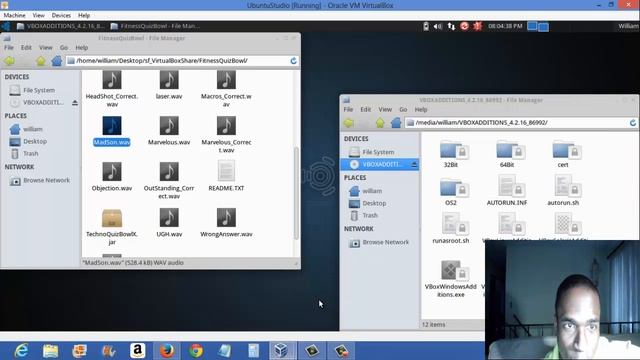Select Macros_Correct.wav file icon

[226, 80]
